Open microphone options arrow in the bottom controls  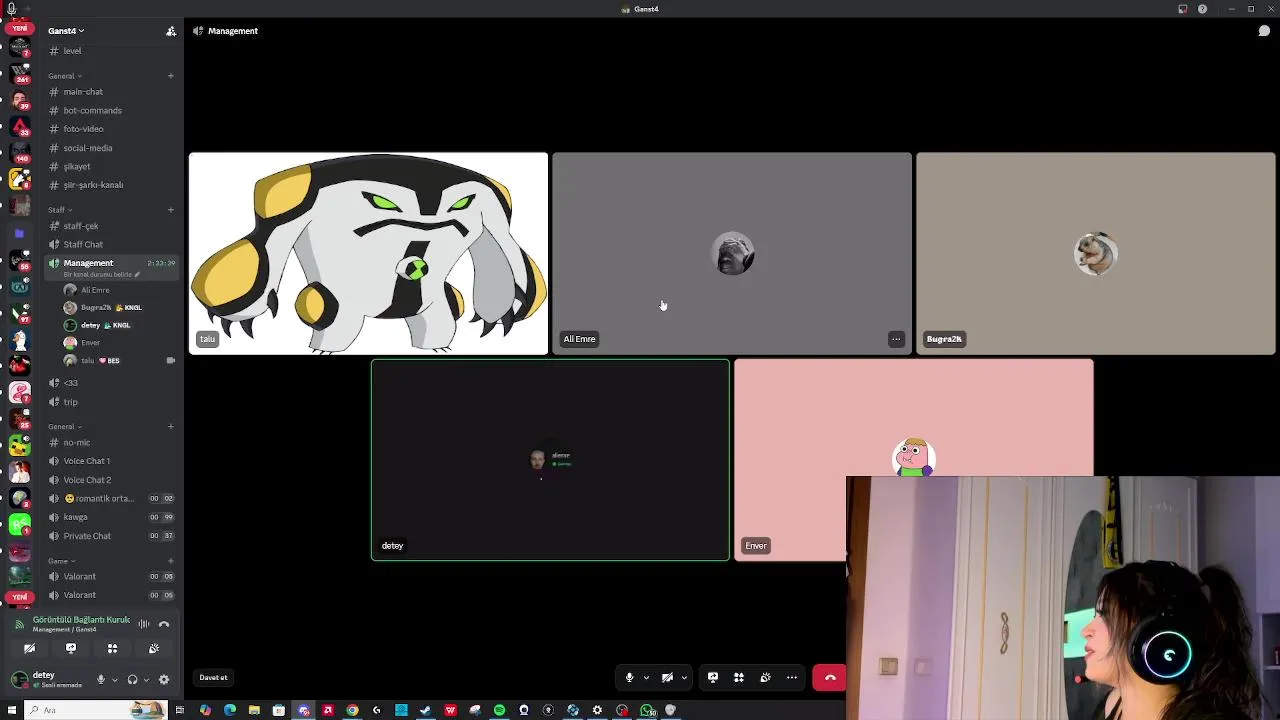tap(646, 677)
